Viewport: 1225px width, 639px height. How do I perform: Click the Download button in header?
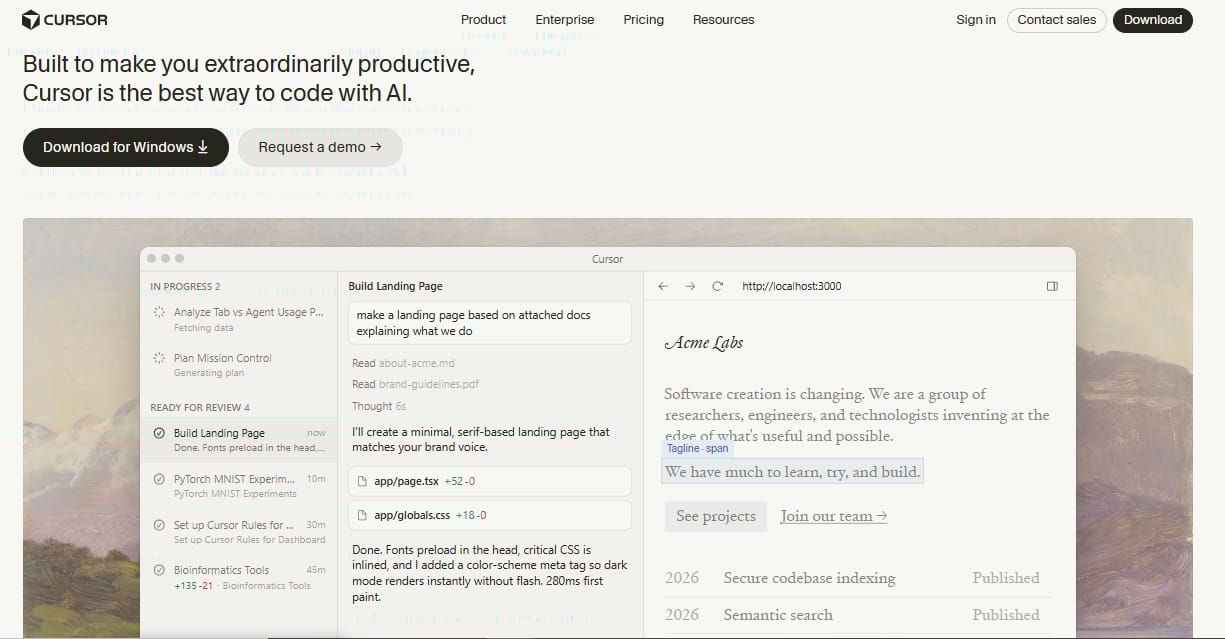pos(1153,20)
